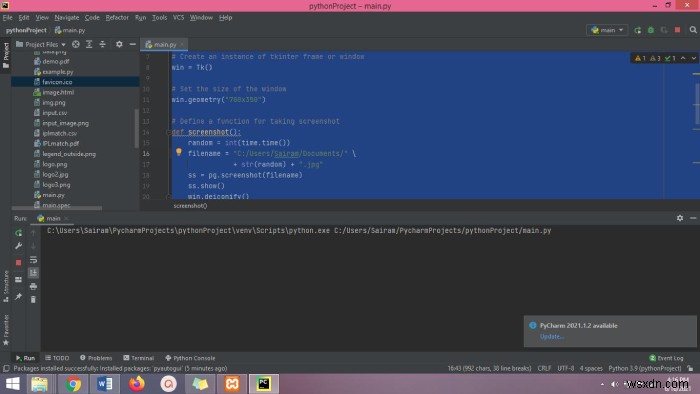The height and width of the screenshot is (394, 700).
Task: Open the VCS menu
Action: 179,17
